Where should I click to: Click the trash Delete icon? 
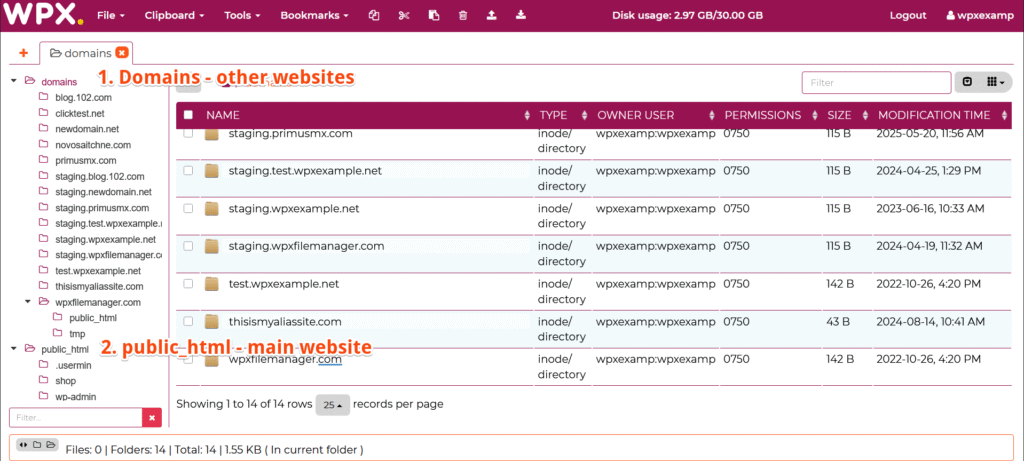tap(463, 16)
